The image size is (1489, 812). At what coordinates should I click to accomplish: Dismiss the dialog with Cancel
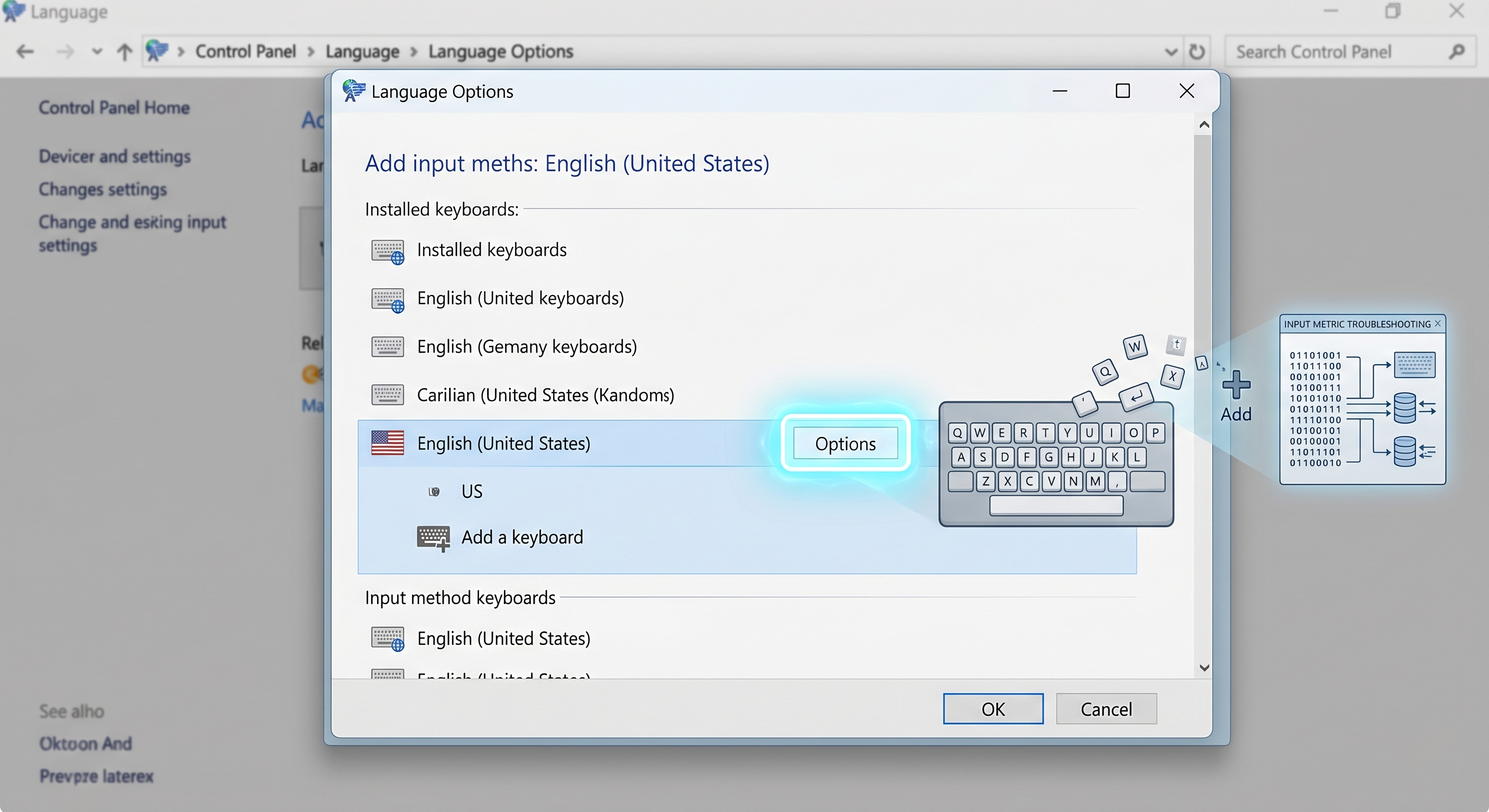pos(1106,708)
